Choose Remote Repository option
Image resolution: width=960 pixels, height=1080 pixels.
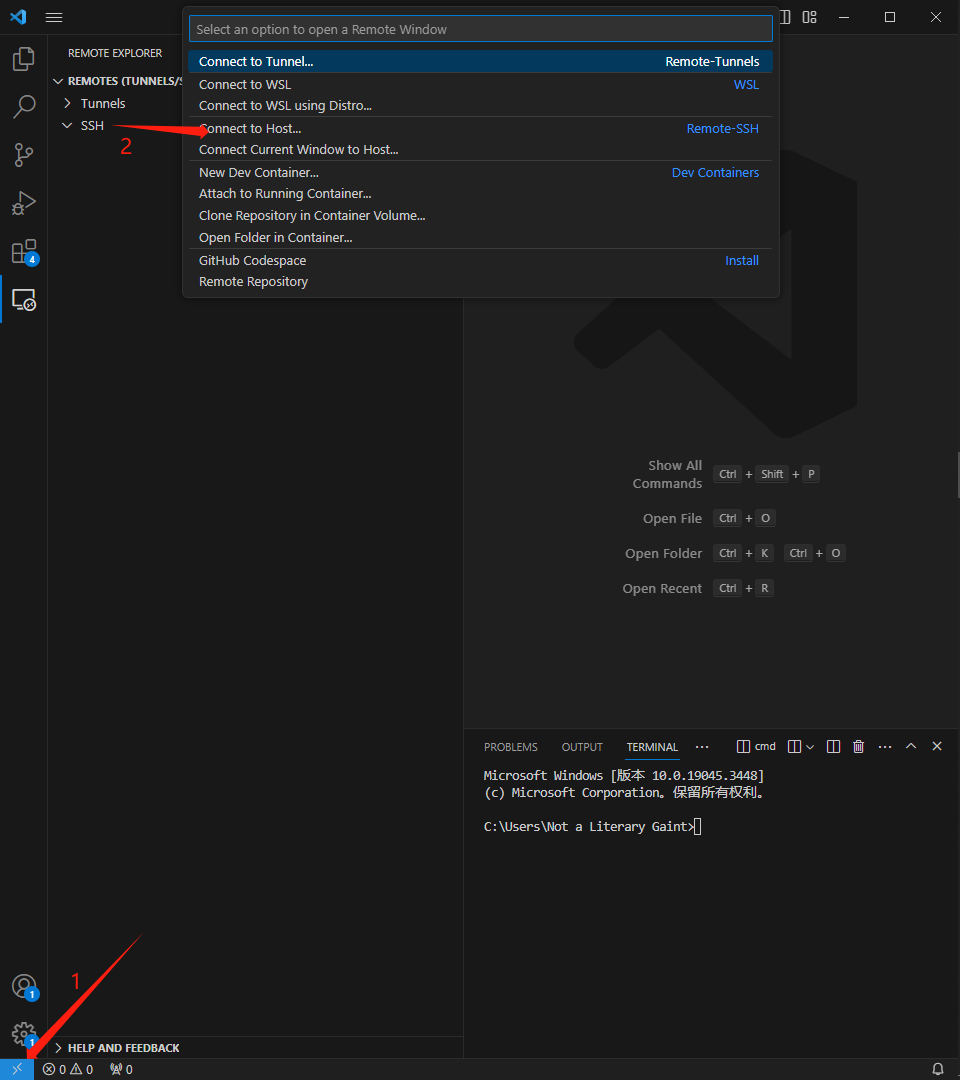coord(480,282)
